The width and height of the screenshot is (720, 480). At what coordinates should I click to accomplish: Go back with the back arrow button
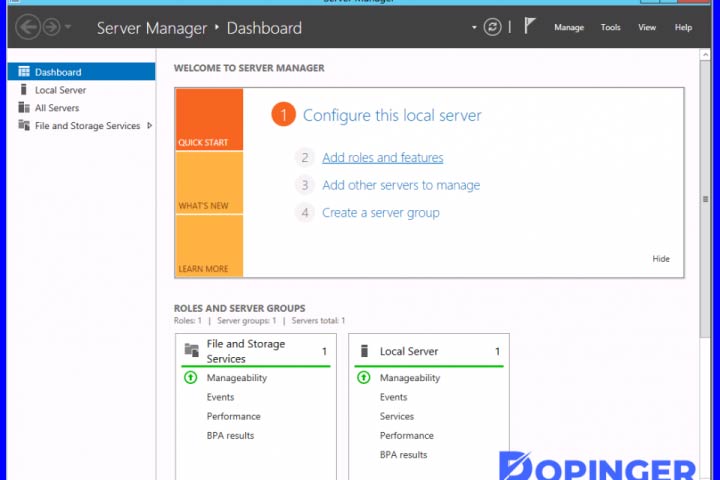pyautogui.click(x=28, y=27)
